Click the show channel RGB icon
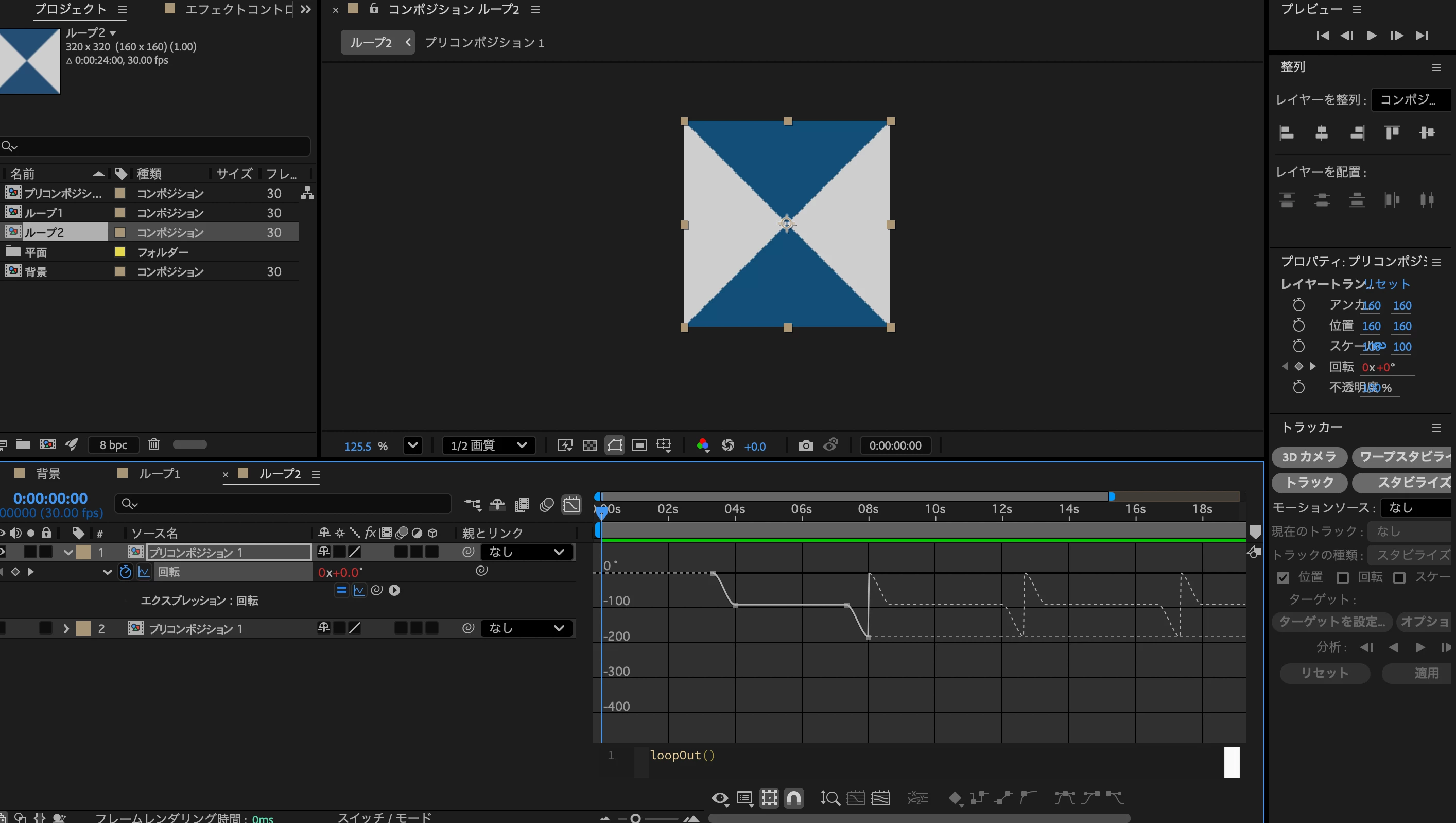The image size is (1456, 823). [703, 445]
